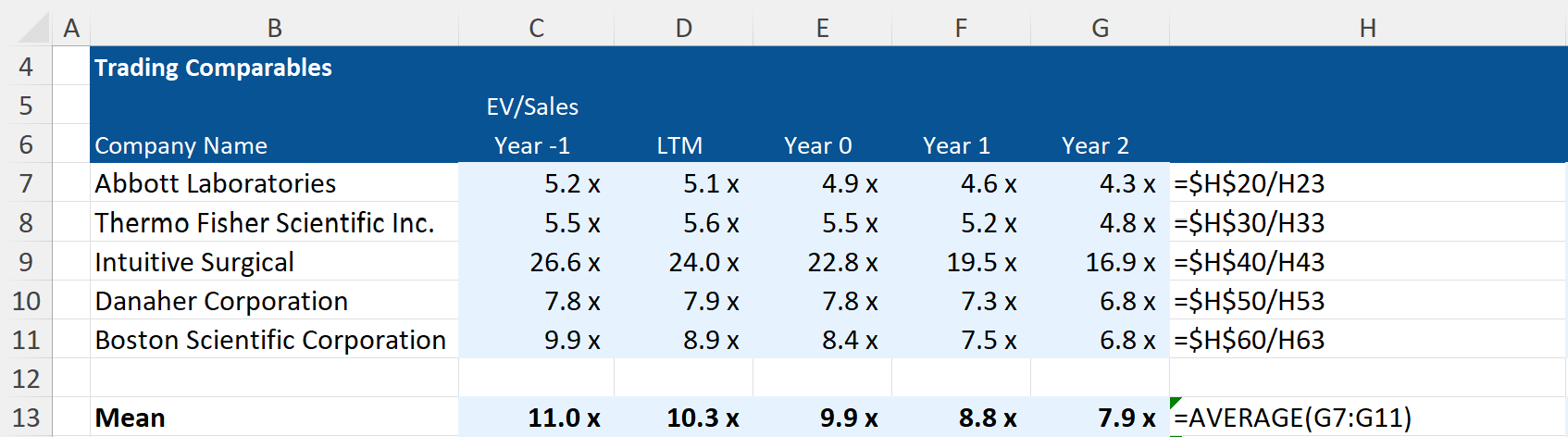Viewport: 1568px width, 437px height.
Task: Select row 9 header
Action: click(x=26, y=262)
